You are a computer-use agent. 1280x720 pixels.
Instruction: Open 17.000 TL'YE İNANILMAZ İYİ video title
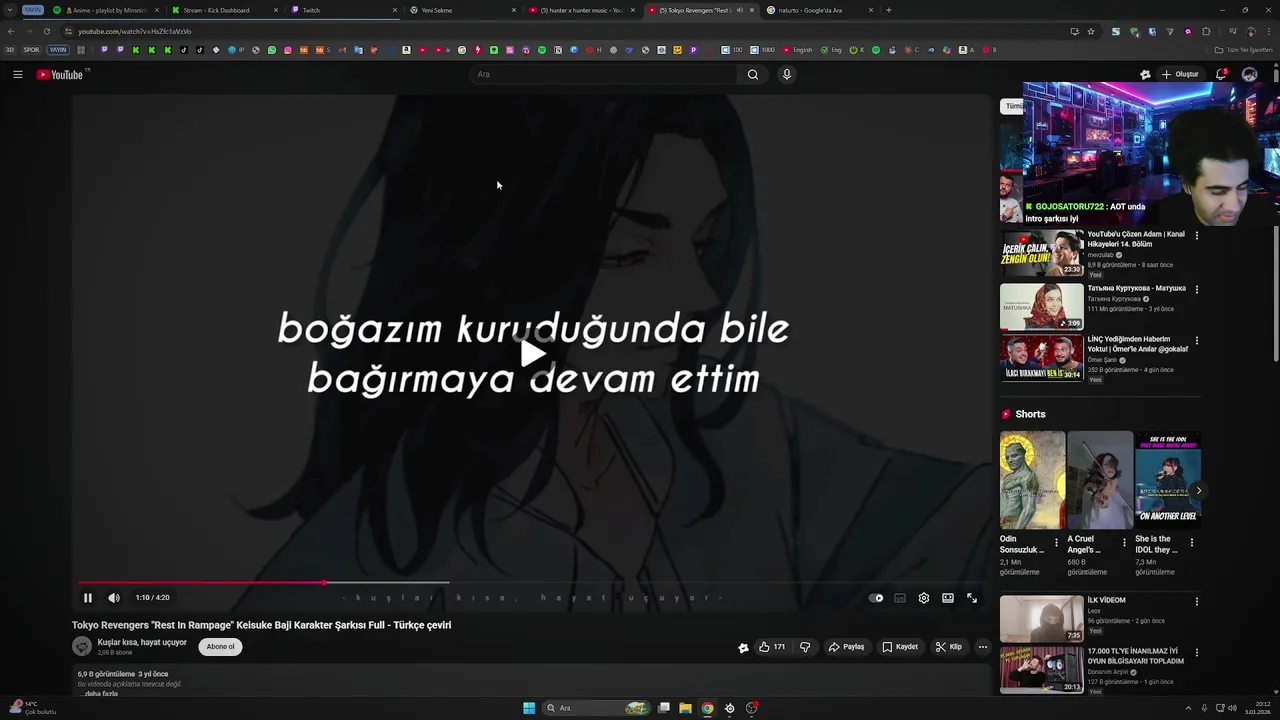coord(1136,656)
